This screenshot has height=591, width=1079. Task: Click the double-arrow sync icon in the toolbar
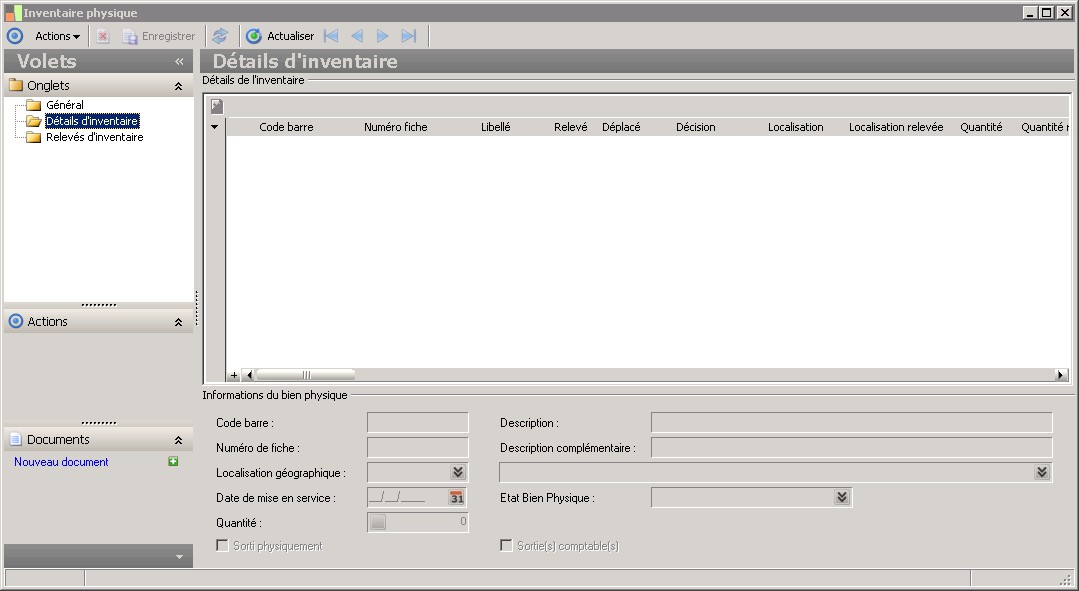[x=220, y=36]
